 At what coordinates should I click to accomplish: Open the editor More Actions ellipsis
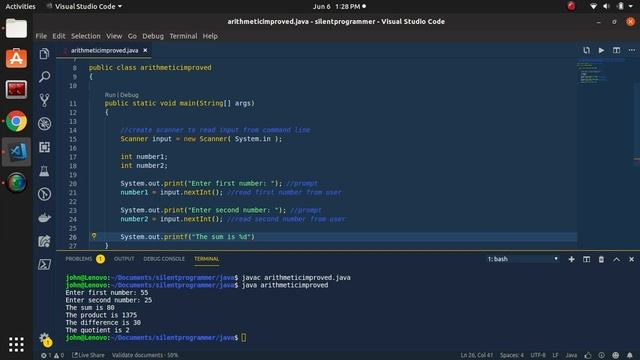pyautogui.click(x=631, y=50)
